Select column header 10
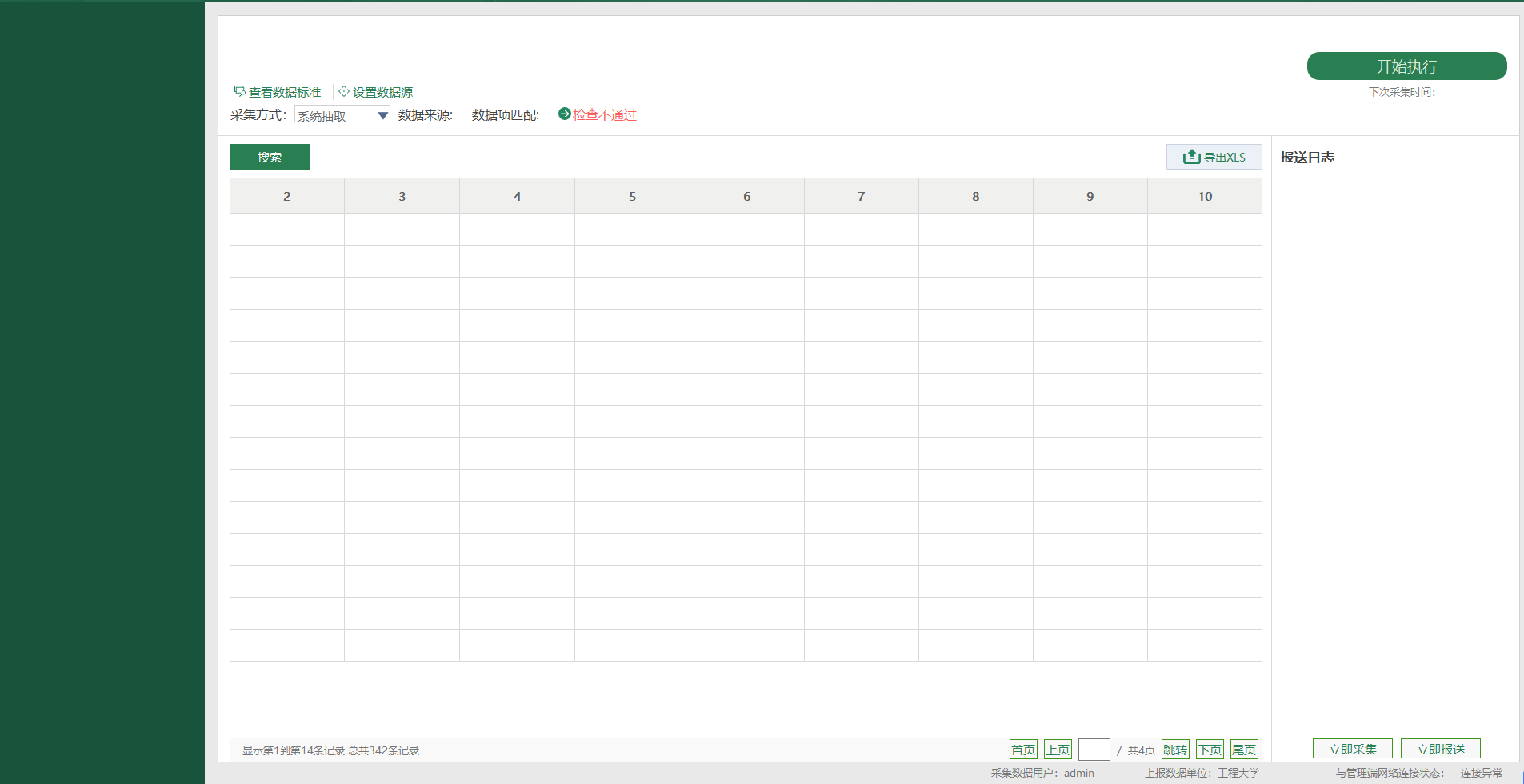 point(1205,196)
